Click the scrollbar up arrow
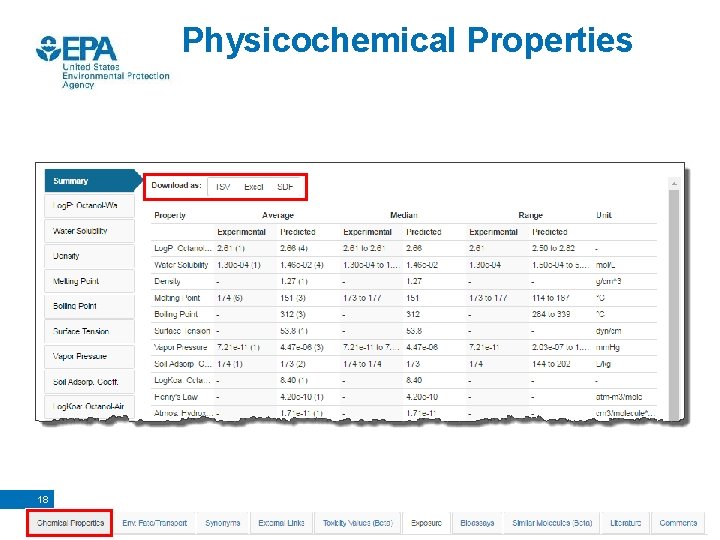Screen dimensions: 720x540 pyautogui.click(x=674, y=183)
